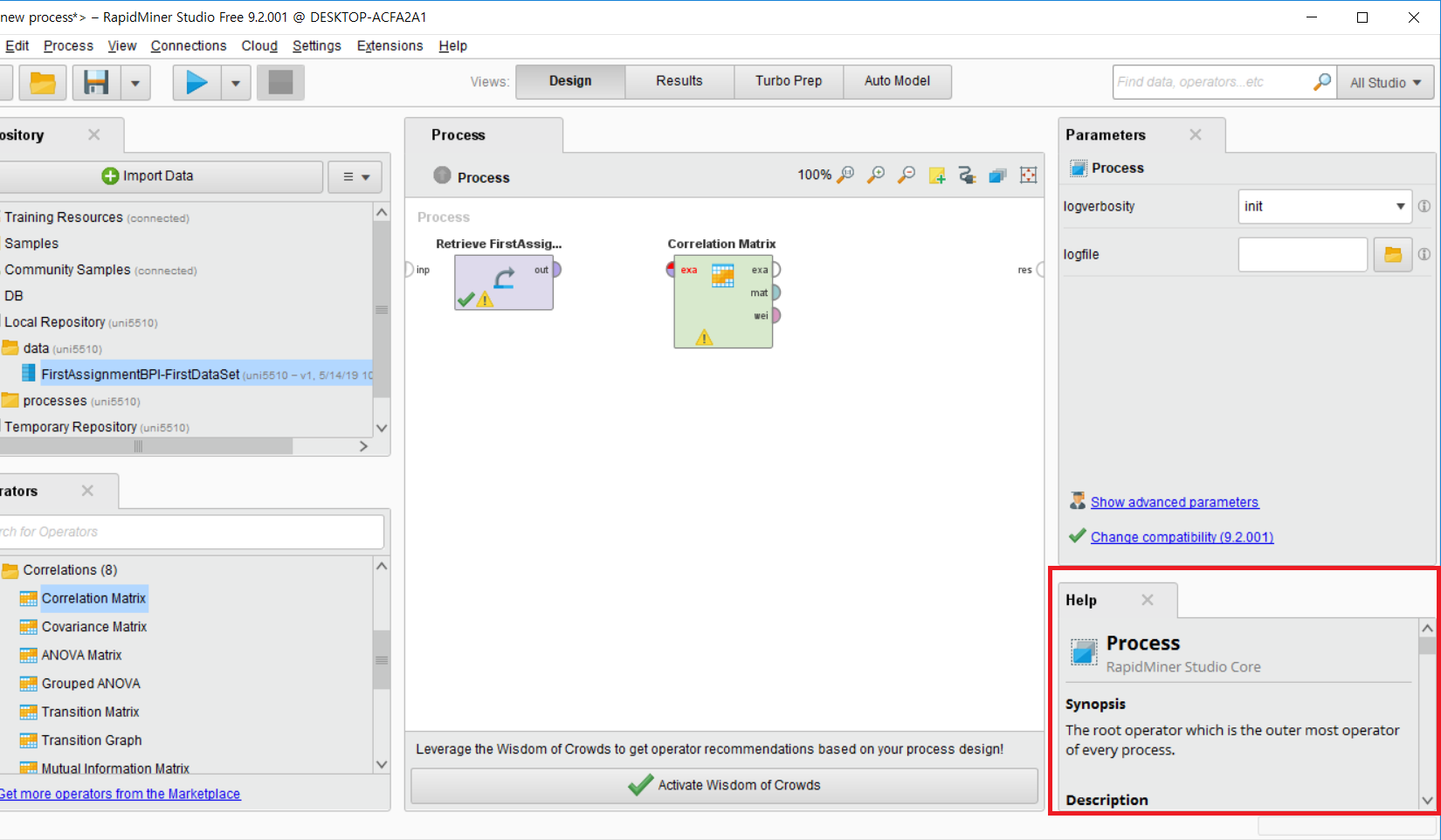
Task: Add a note with the yellow sticky icon
Action: [937, 176]
